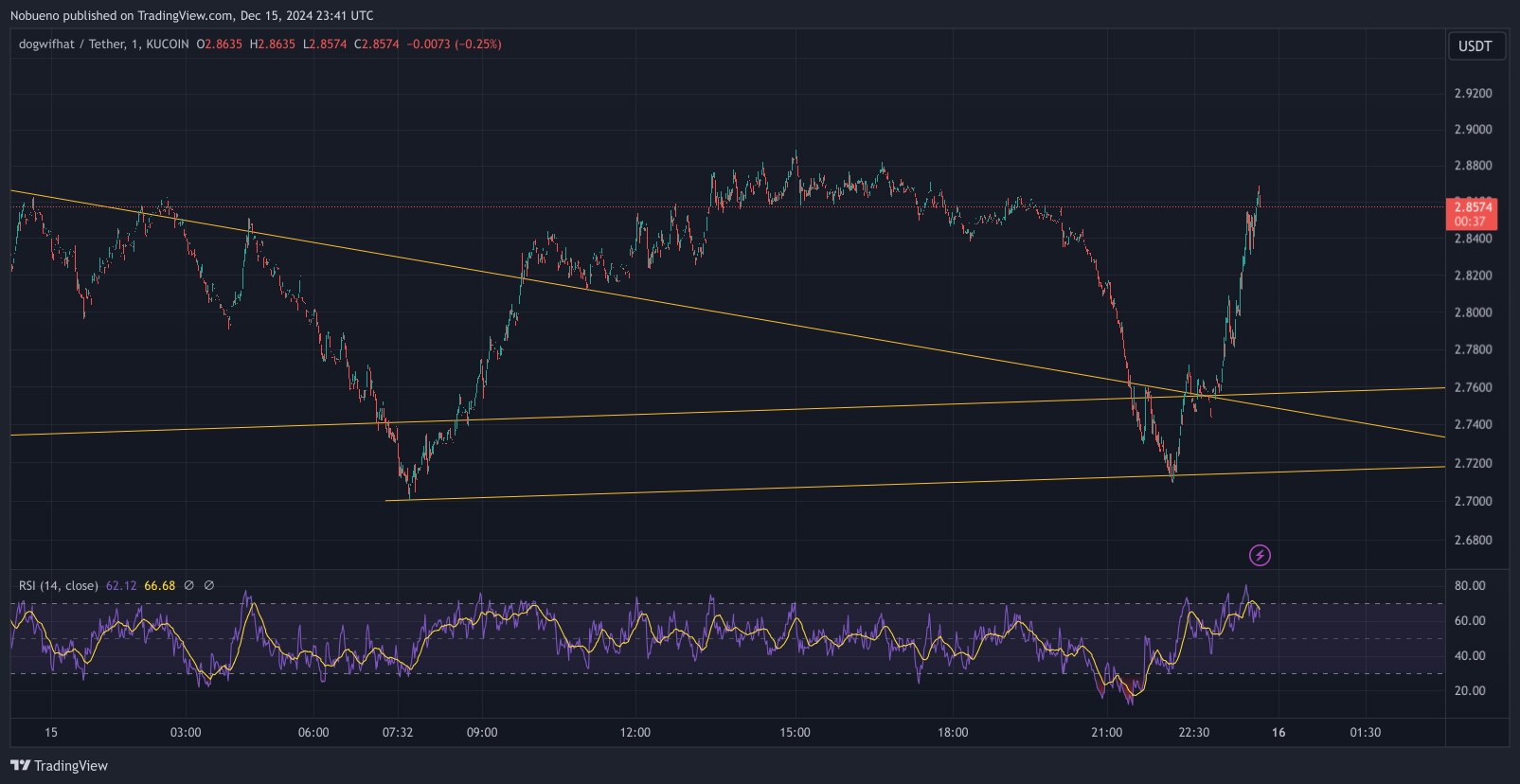
Task: Select the RSI (14, close) indicator label
Action: (x=59, y=585)
